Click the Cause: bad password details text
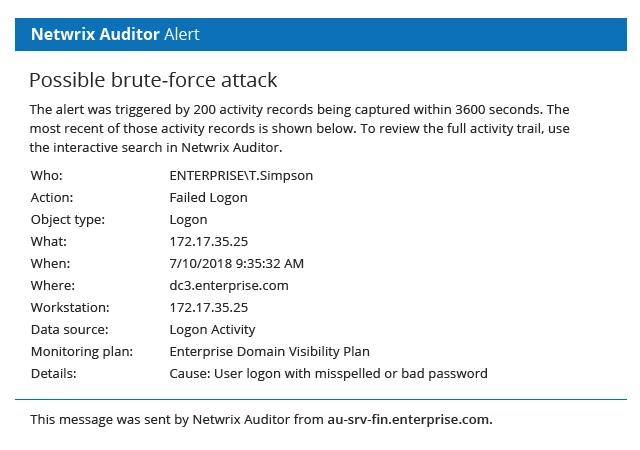 coord(329,374)
